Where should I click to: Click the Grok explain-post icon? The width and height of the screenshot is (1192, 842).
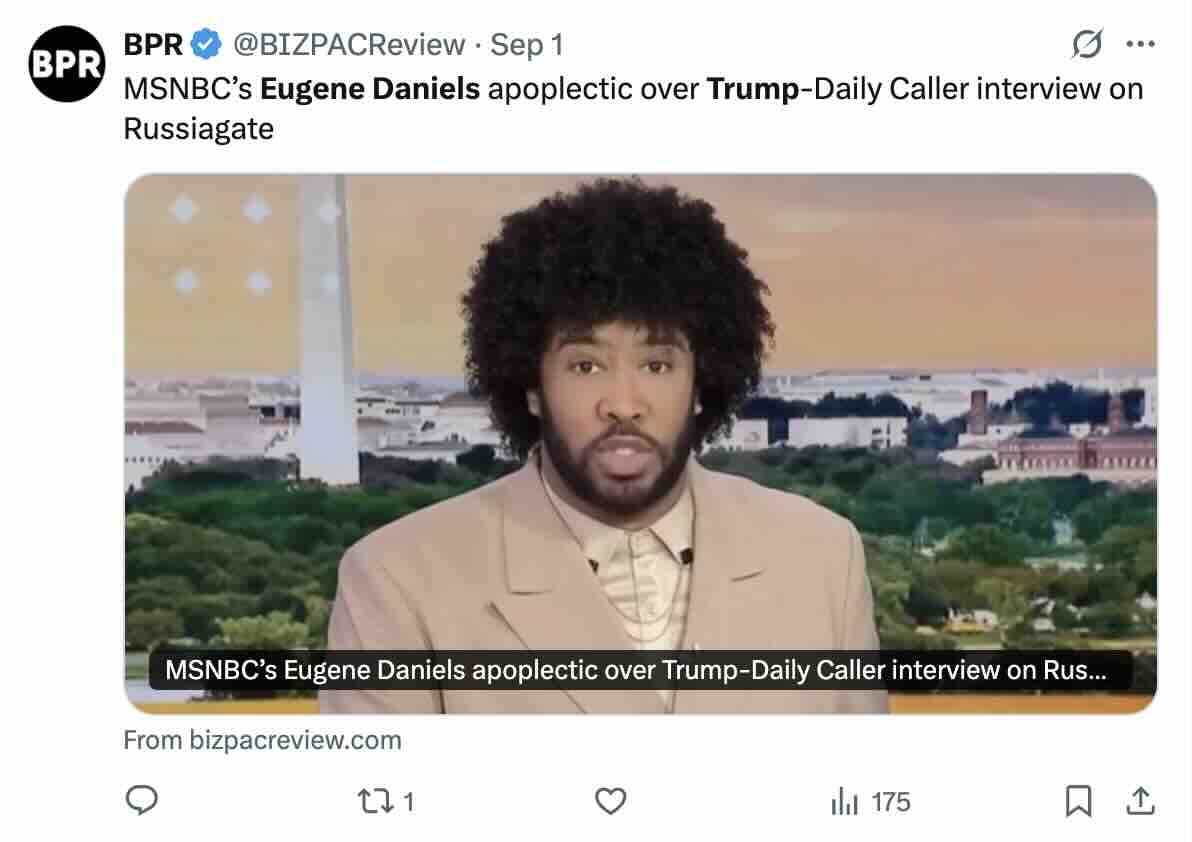coord(1087,43)
